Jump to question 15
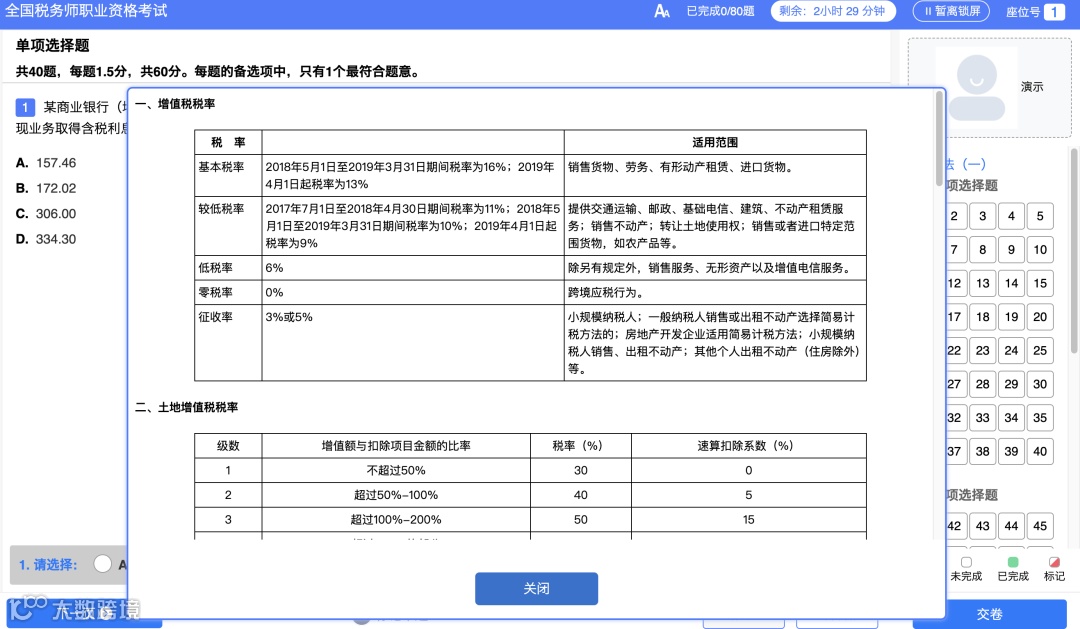 [1040, 283]
